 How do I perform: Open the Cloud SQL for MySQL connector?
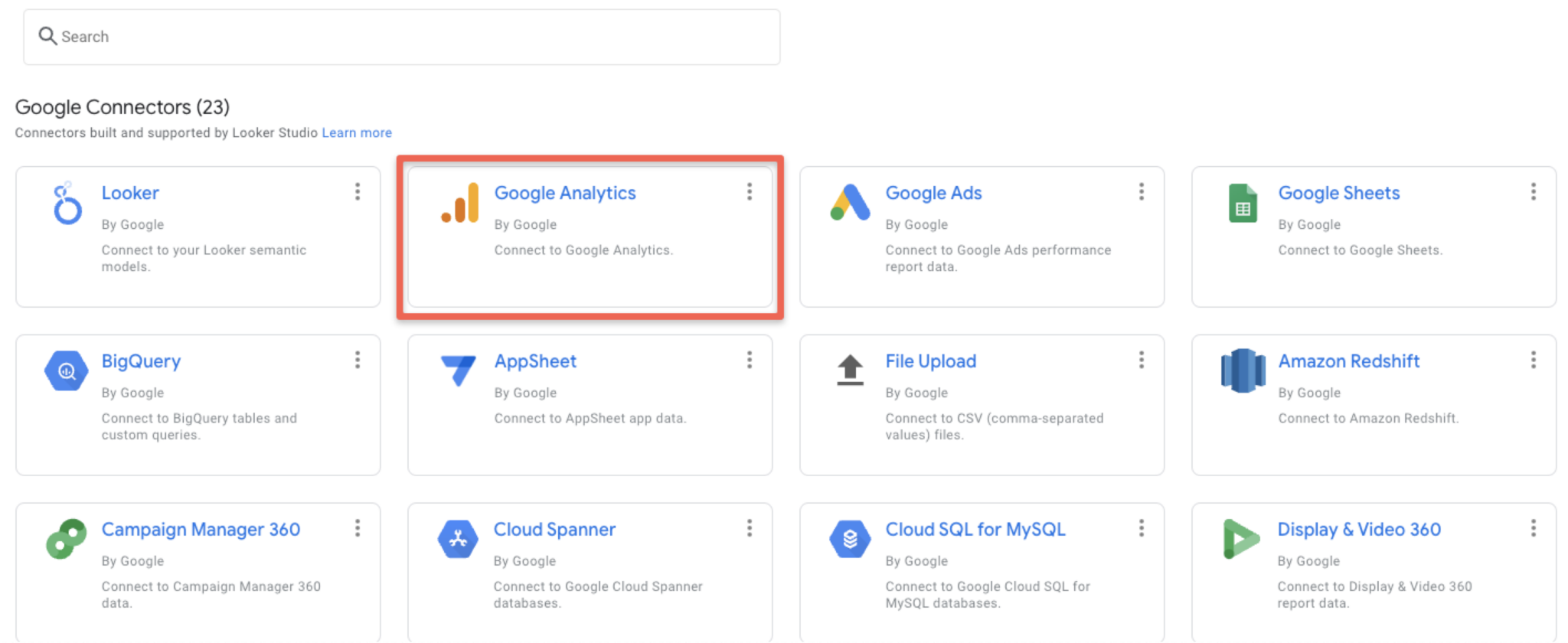(975, 530)
